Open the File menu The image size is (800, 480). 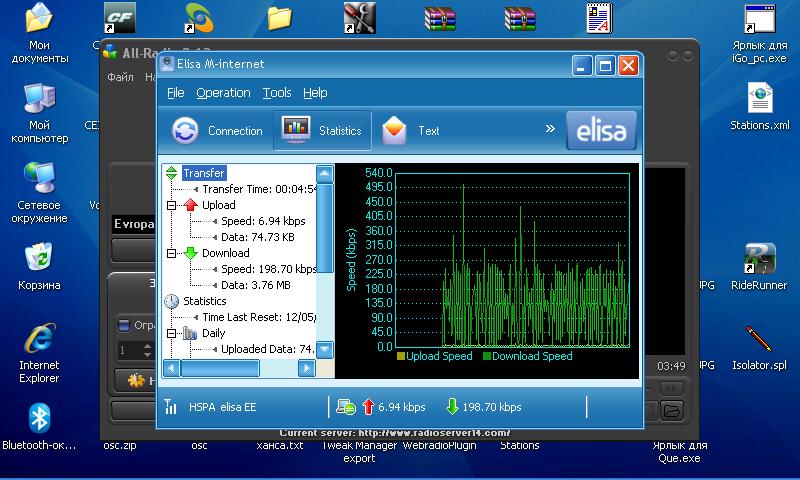[176, 93]
